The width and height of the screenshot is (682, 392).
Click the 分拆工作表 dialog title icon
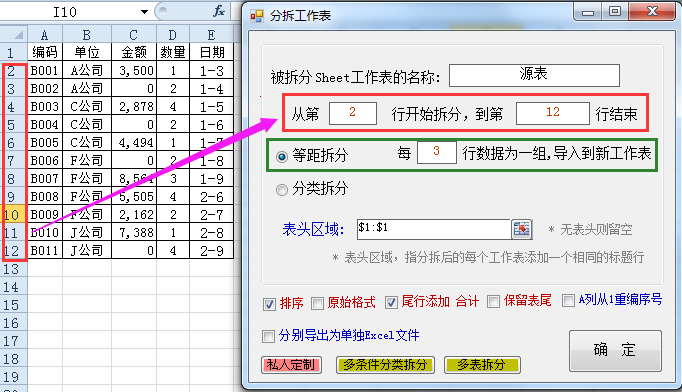click(x=257, y=16)
